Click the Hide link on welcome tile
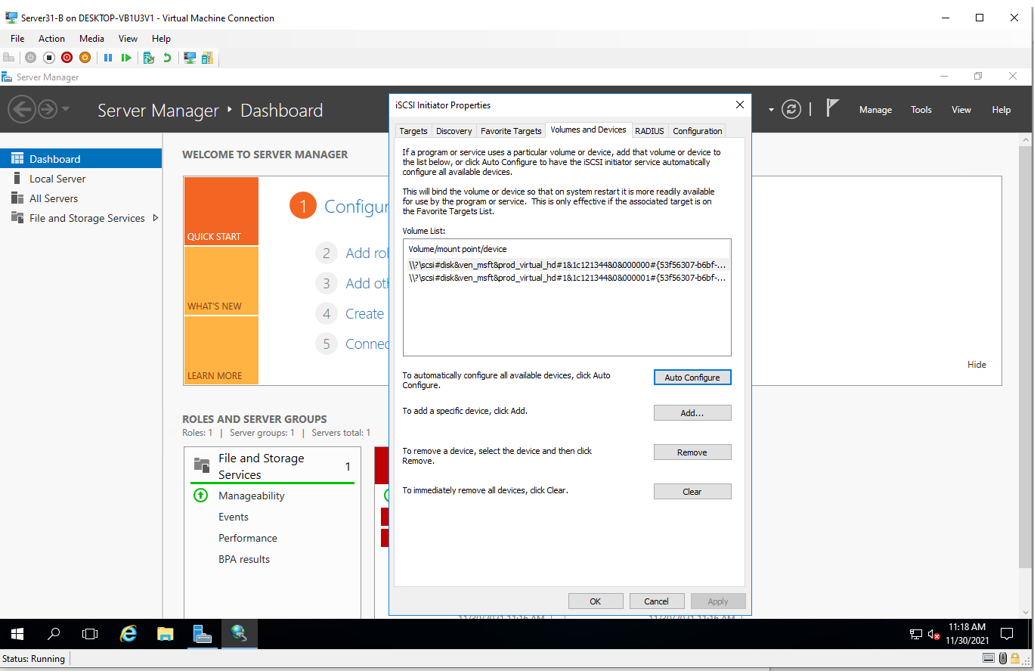Image resolution: width=1035 pixels, height=672 pixels. coord(976,364)
